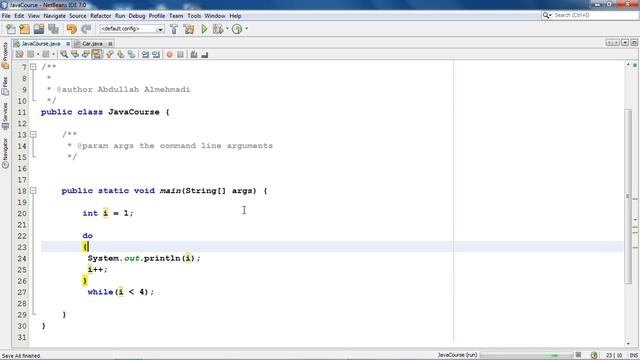Click the New Project toolbar icon
The height and width of the screenshot is (360, 640).
pyautogui.click(x=24, y=29)
